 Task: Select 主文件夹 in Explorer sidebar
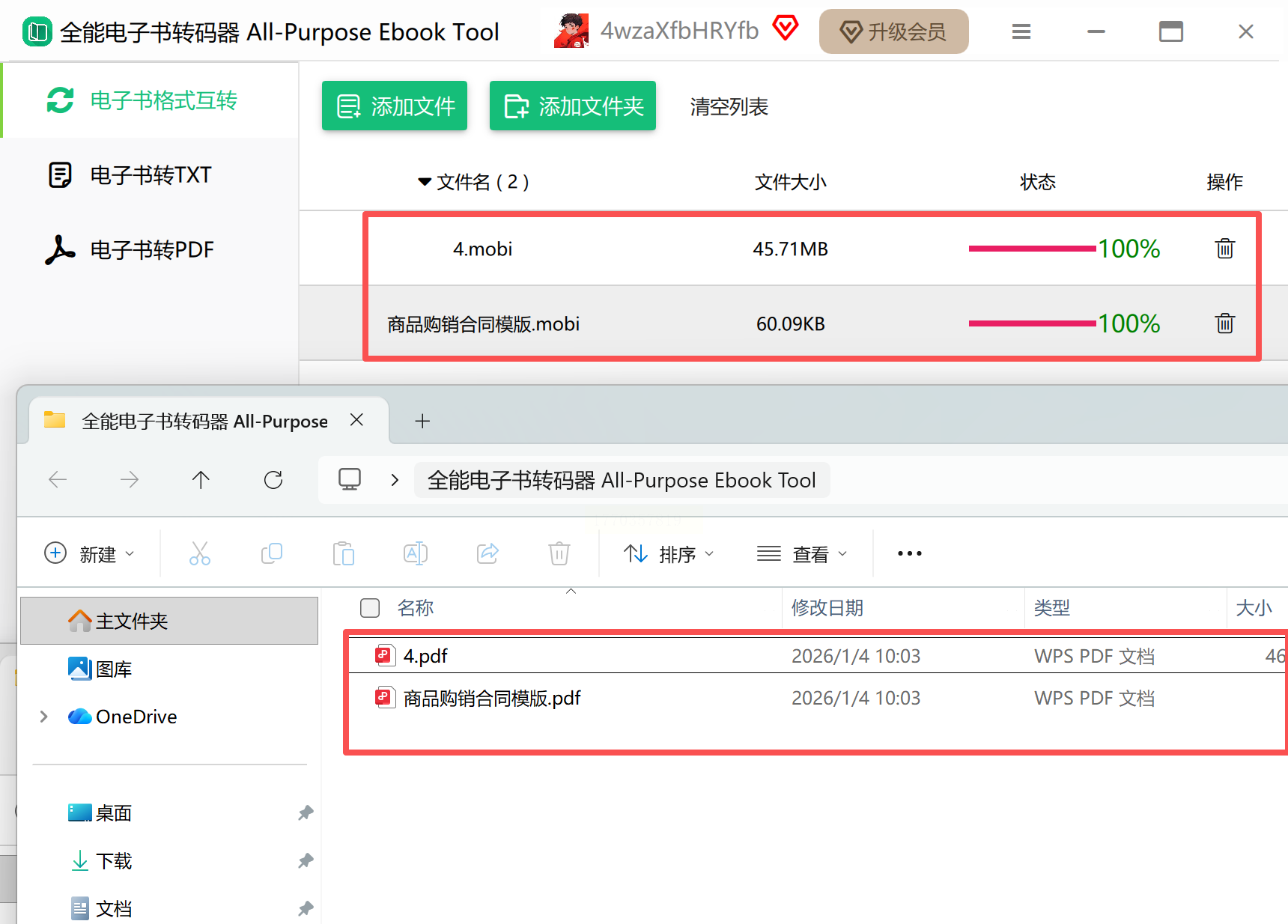click(x=169, y=621)
